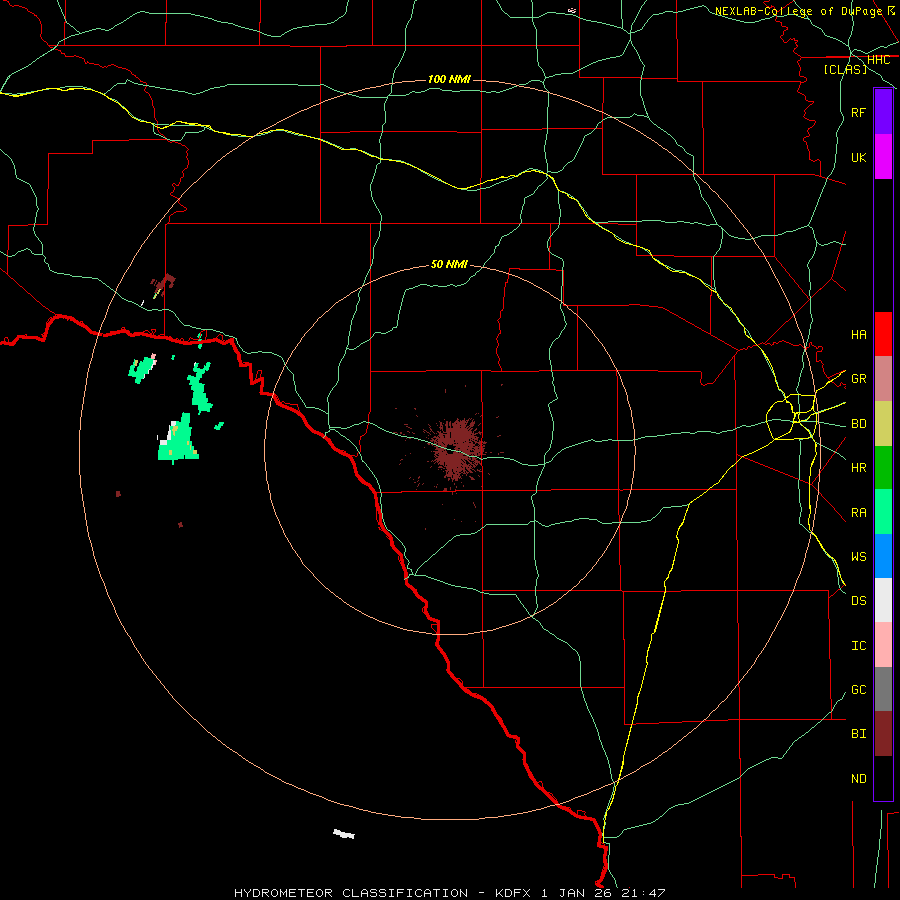Click the 'BI' legend label
This screenshot has width=900, height=900.
858,734
